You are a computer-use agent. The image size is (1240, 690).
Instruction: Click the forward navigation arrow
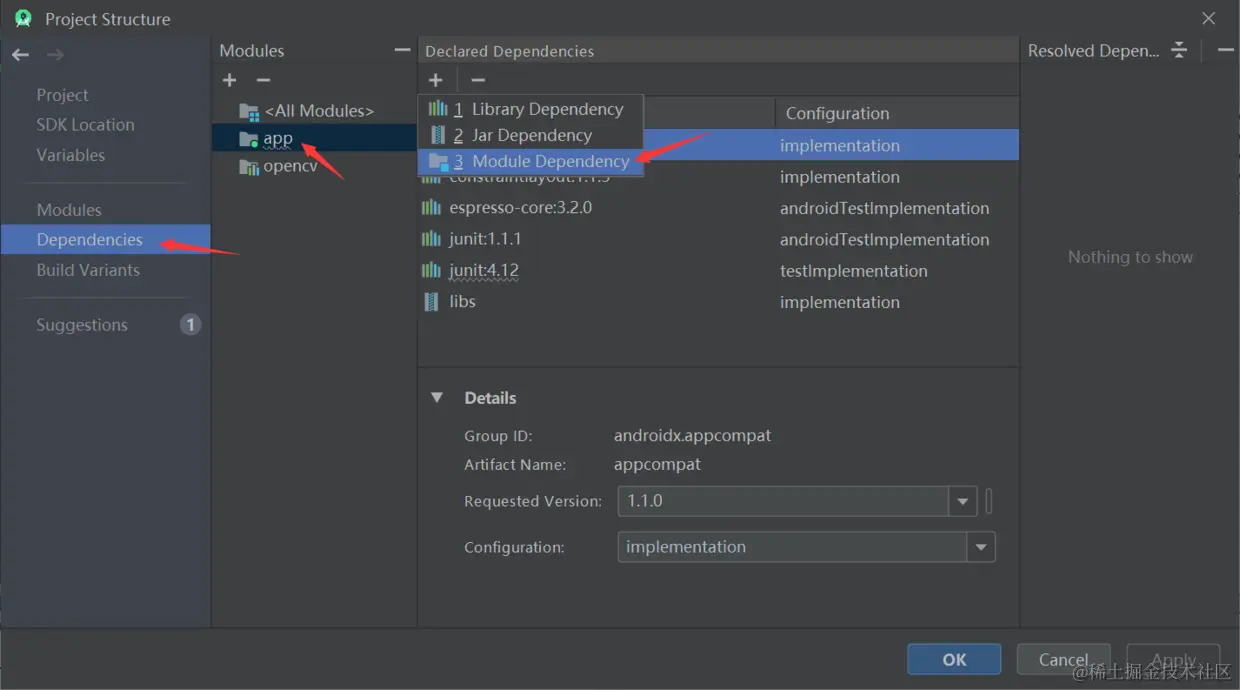pyautogui.click(x=55, y=55)
